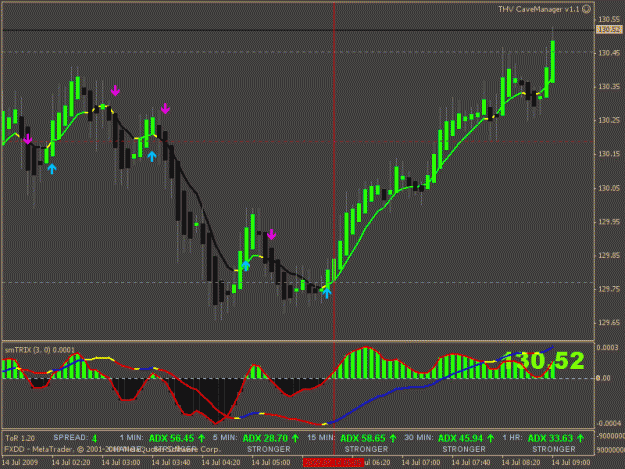Click the 14 Jul 02:20 time label
Screen dimensions: 625x469
(71, 463)
